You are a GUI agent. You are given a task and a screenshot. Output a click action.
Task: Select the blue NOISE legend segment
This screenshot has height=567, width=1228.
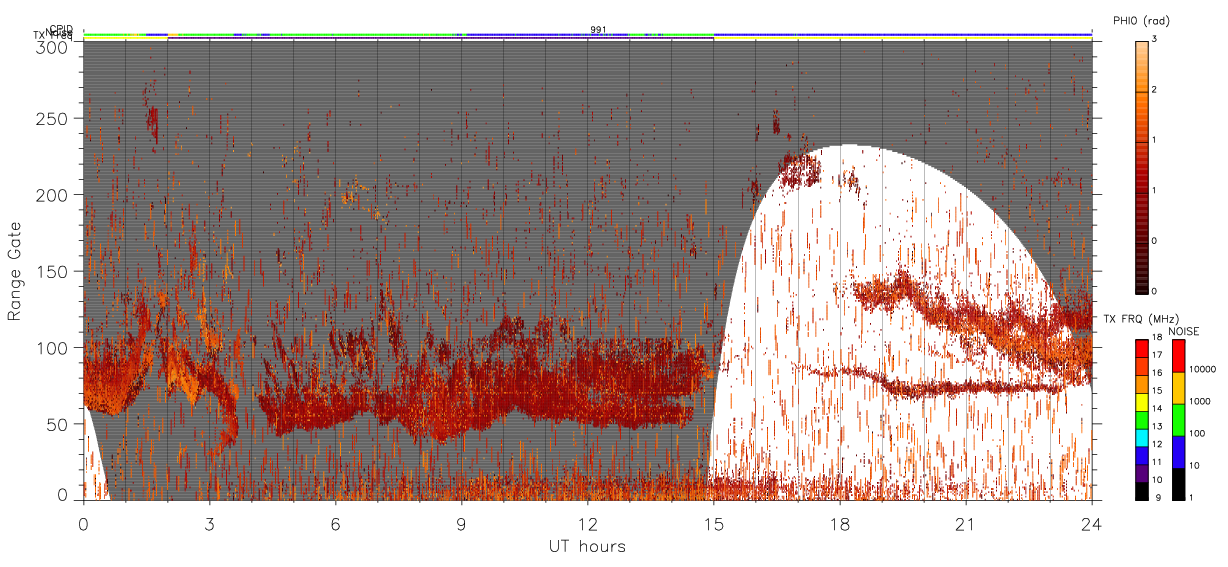coord(1177,451)
